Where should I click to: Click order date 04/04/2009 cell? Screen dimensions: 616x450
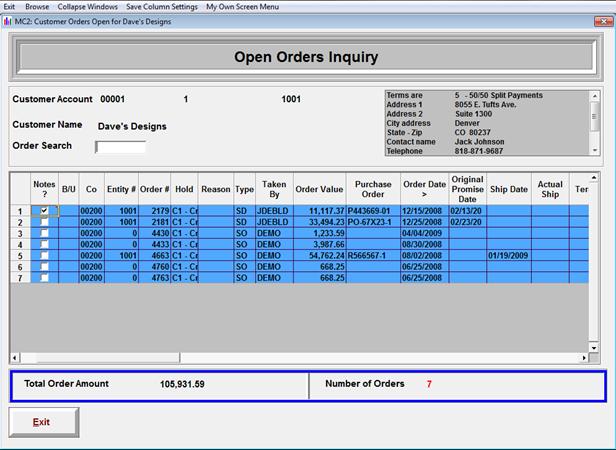pyautogui.click(x=425, y=233)
